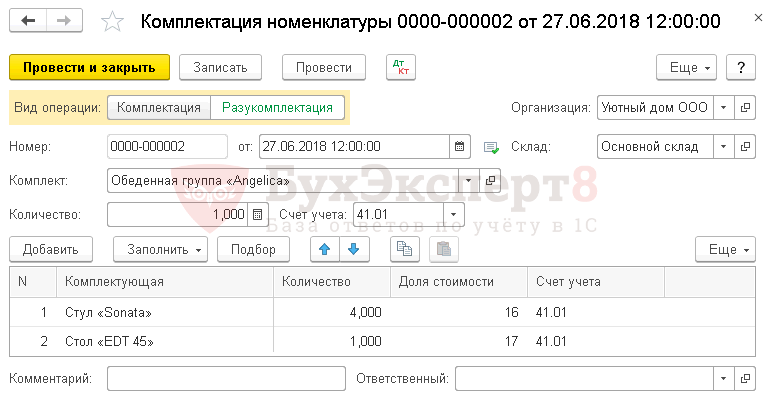Move selected row down with blue arrow

coord(354,249)
